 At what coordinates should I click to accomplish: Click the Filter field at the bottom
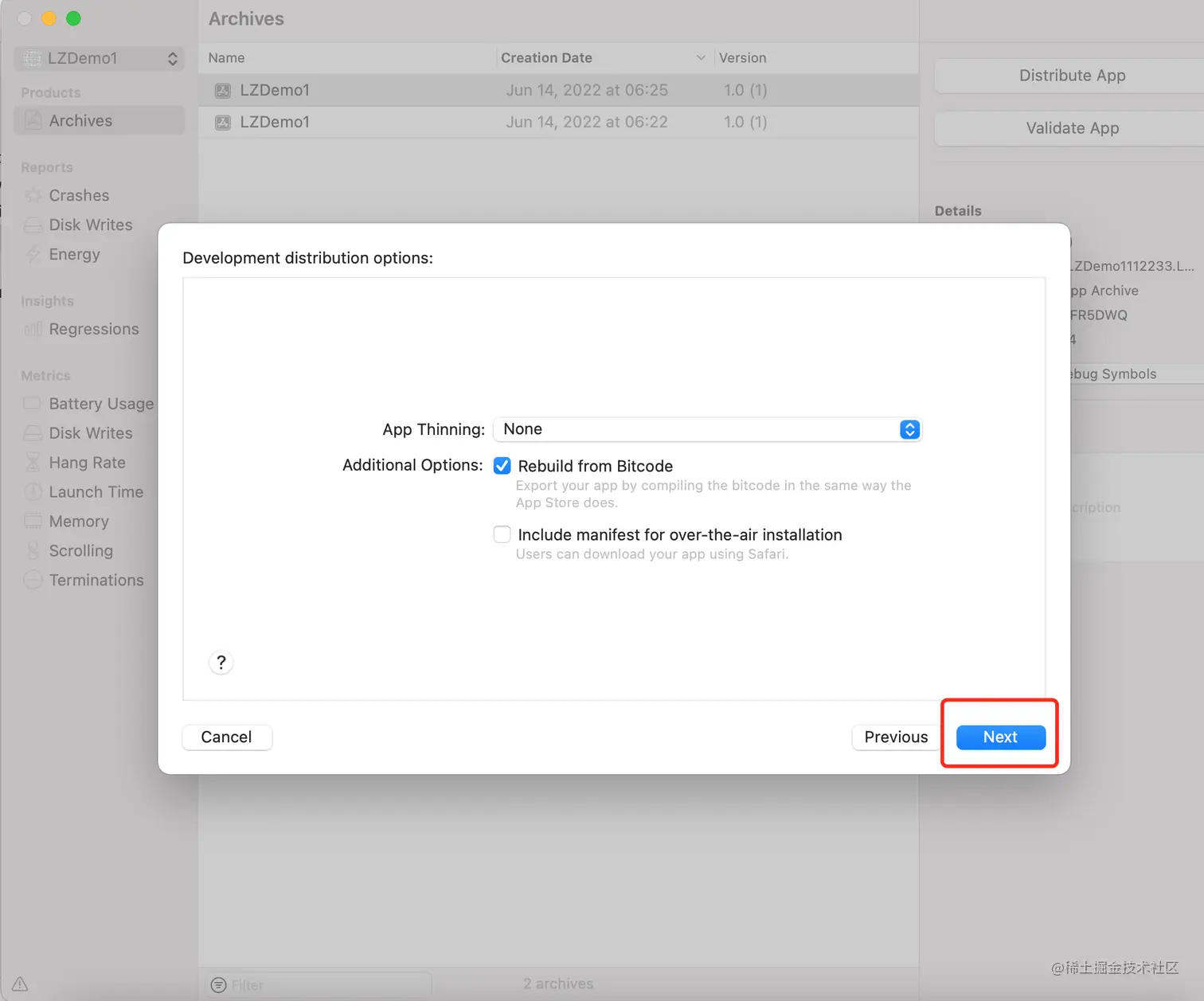click(320, 985)
